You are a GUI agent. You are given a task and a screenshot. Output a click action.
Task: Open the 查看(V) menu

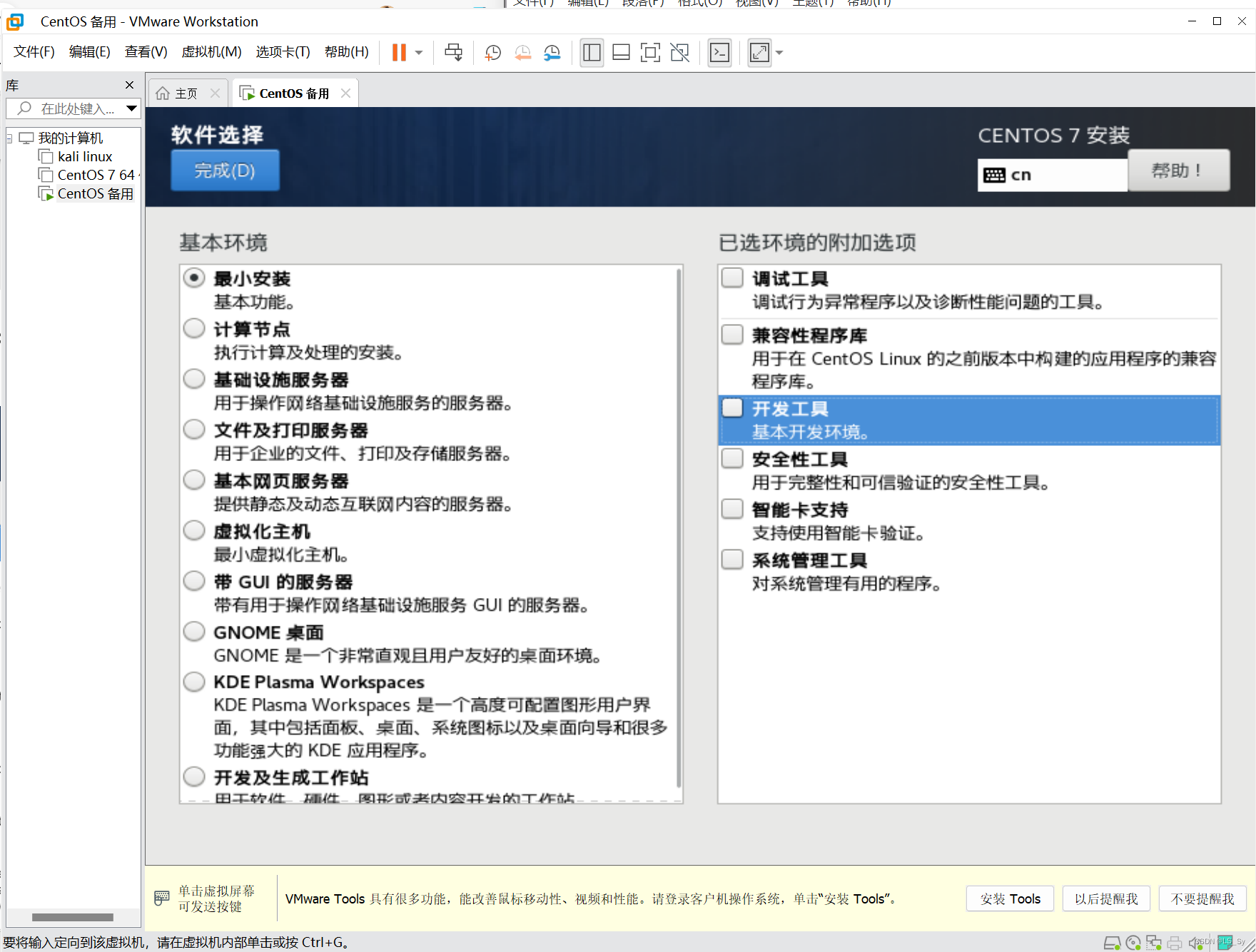tap(146, 51)
